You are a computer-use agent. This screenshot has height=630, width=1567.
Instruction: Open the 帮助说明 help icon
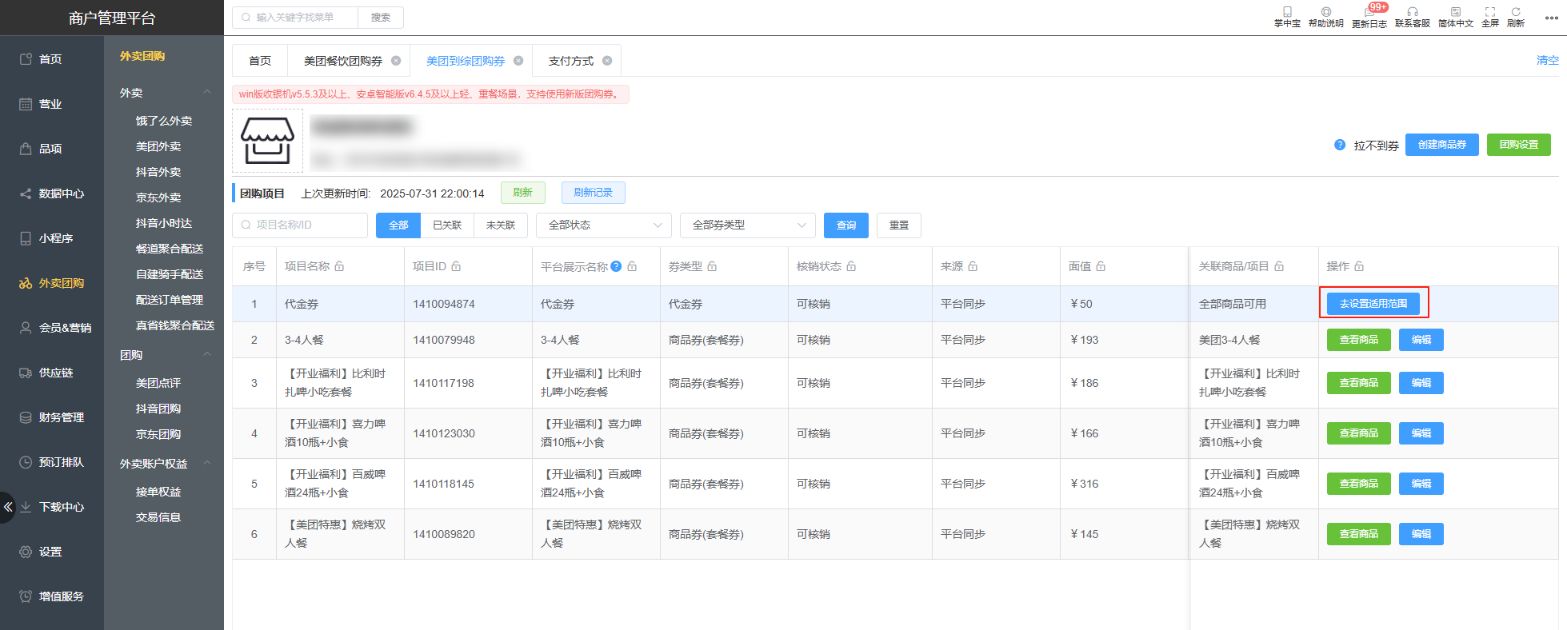(x=1326, y=11)
